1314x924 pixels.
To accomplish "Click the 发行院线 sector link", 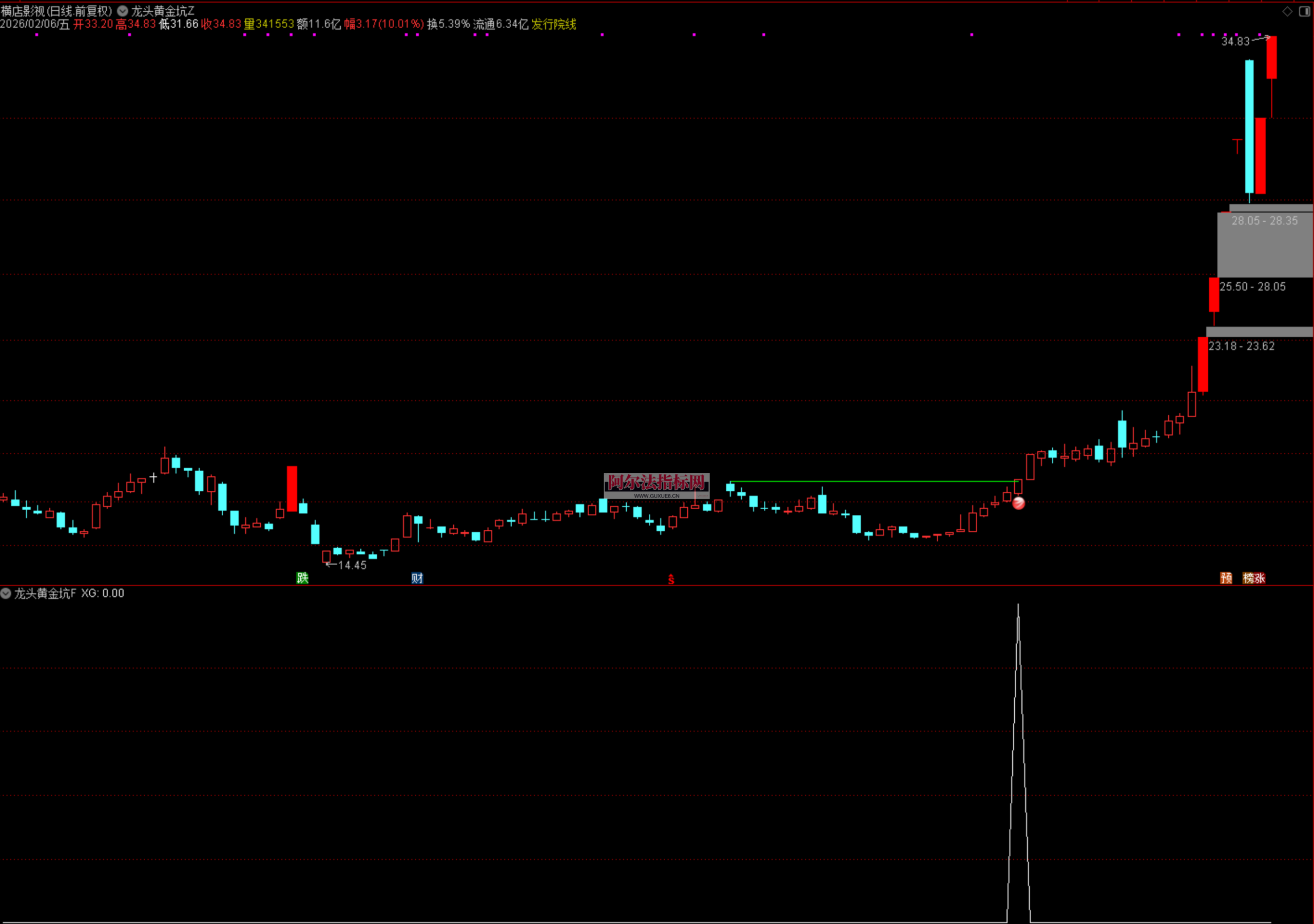I will click(x=553, y=24).
